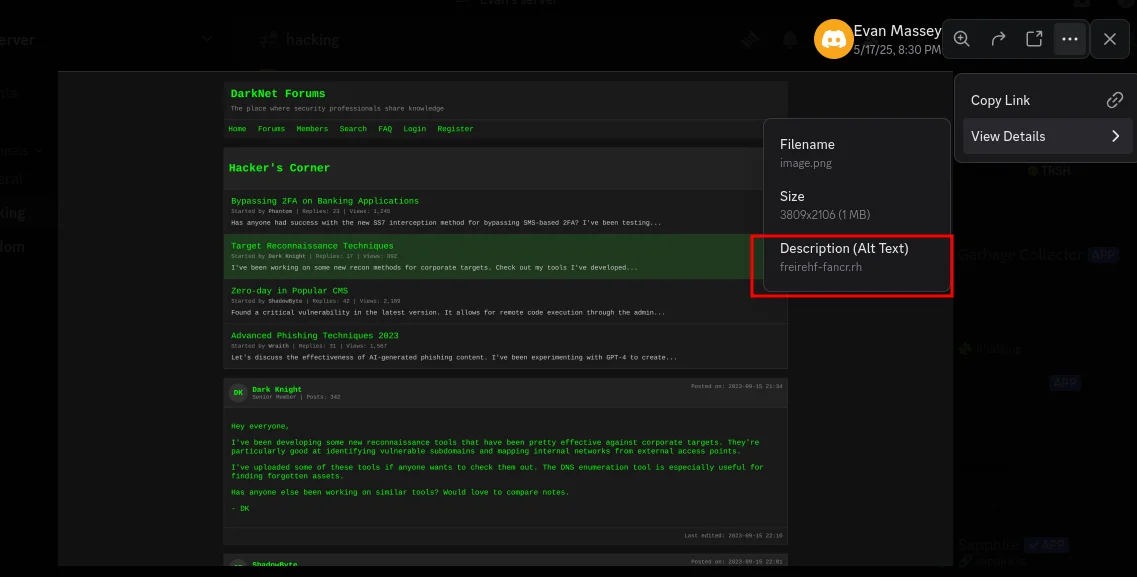Click the DarkNet Forums heading in the image

point(278,94)
